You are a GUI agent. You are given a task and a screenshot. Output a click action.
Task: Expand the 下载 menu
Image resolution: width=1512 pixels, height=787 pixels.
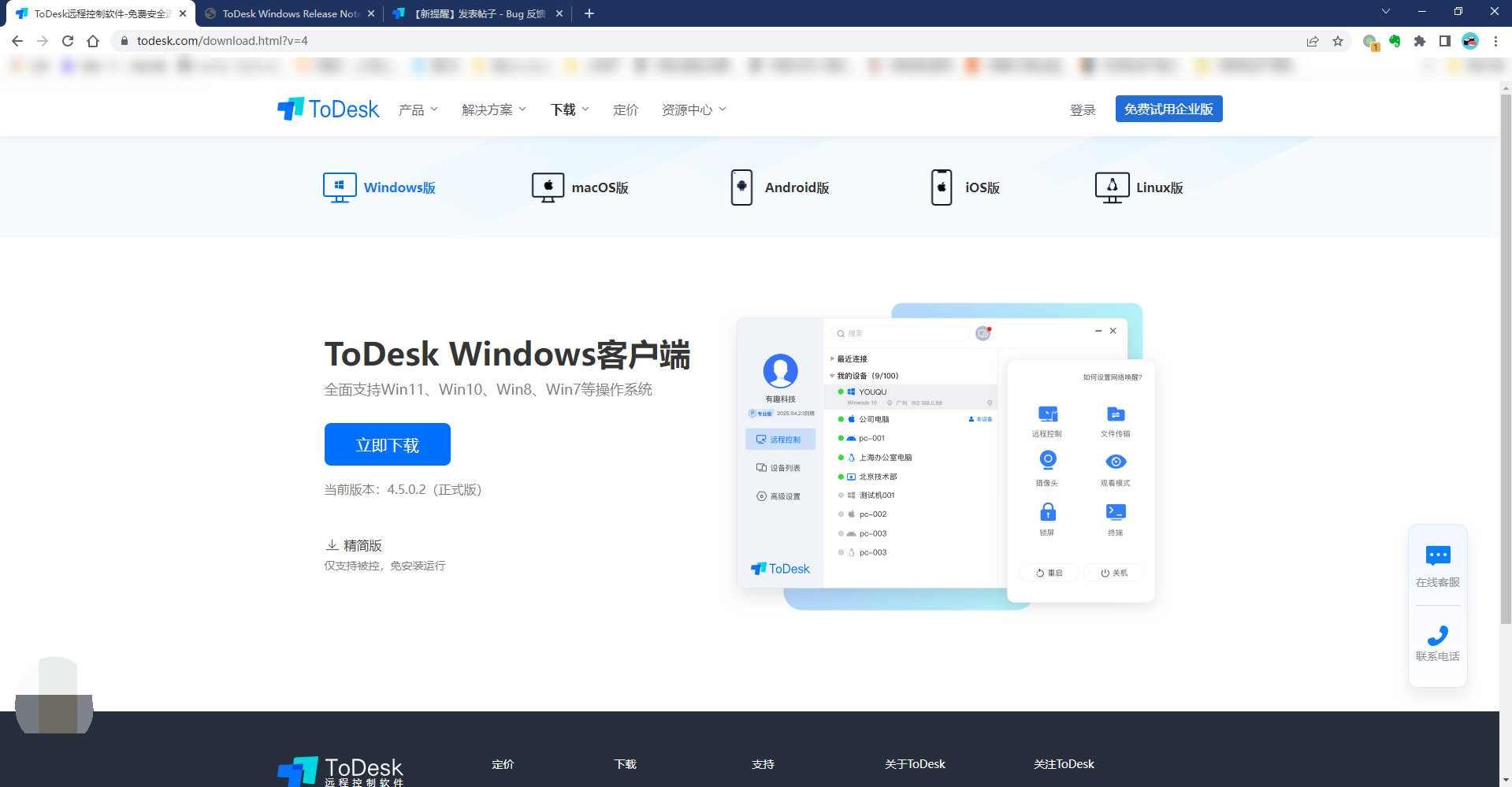click(x=570, y=110)
